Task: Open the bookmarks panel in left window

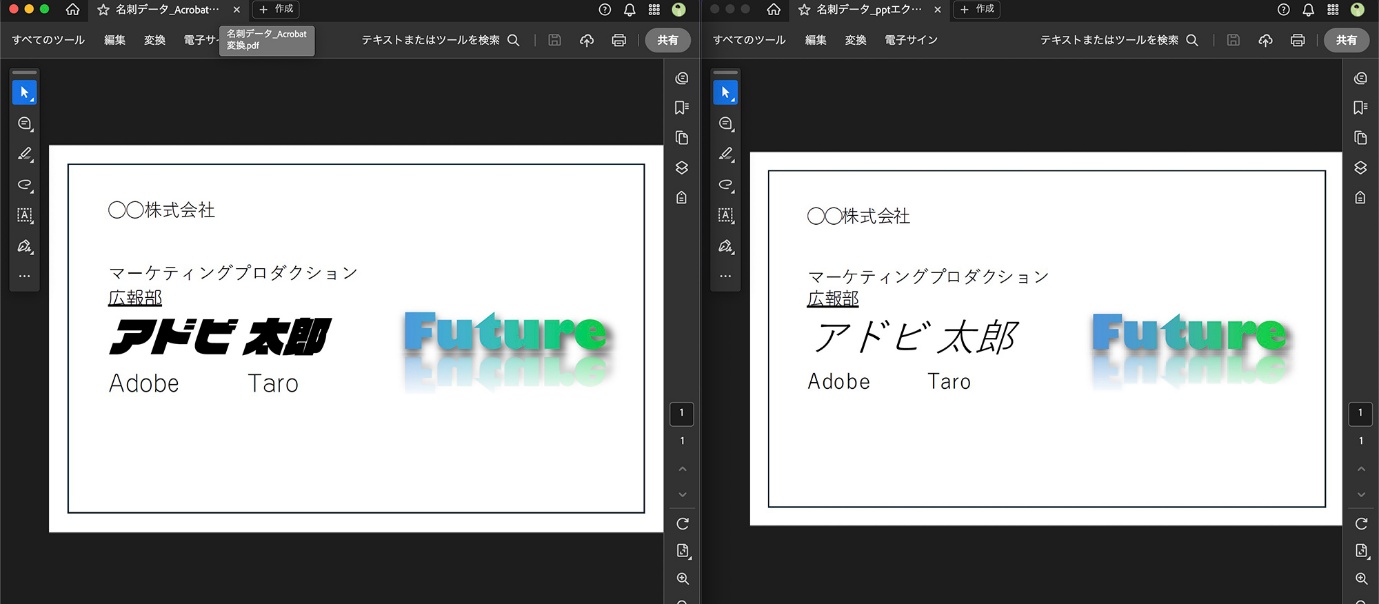Action: click(682, 108)
